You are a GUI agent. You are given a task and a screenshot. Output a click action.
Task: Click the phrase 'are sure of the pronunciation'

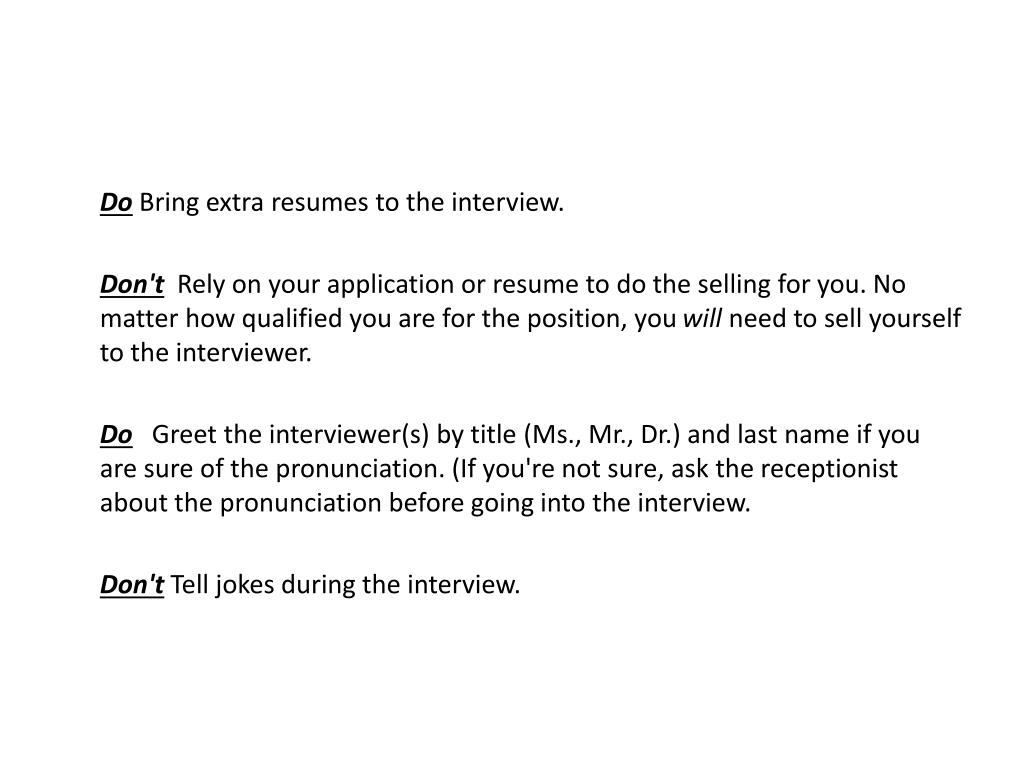[268, 470]
